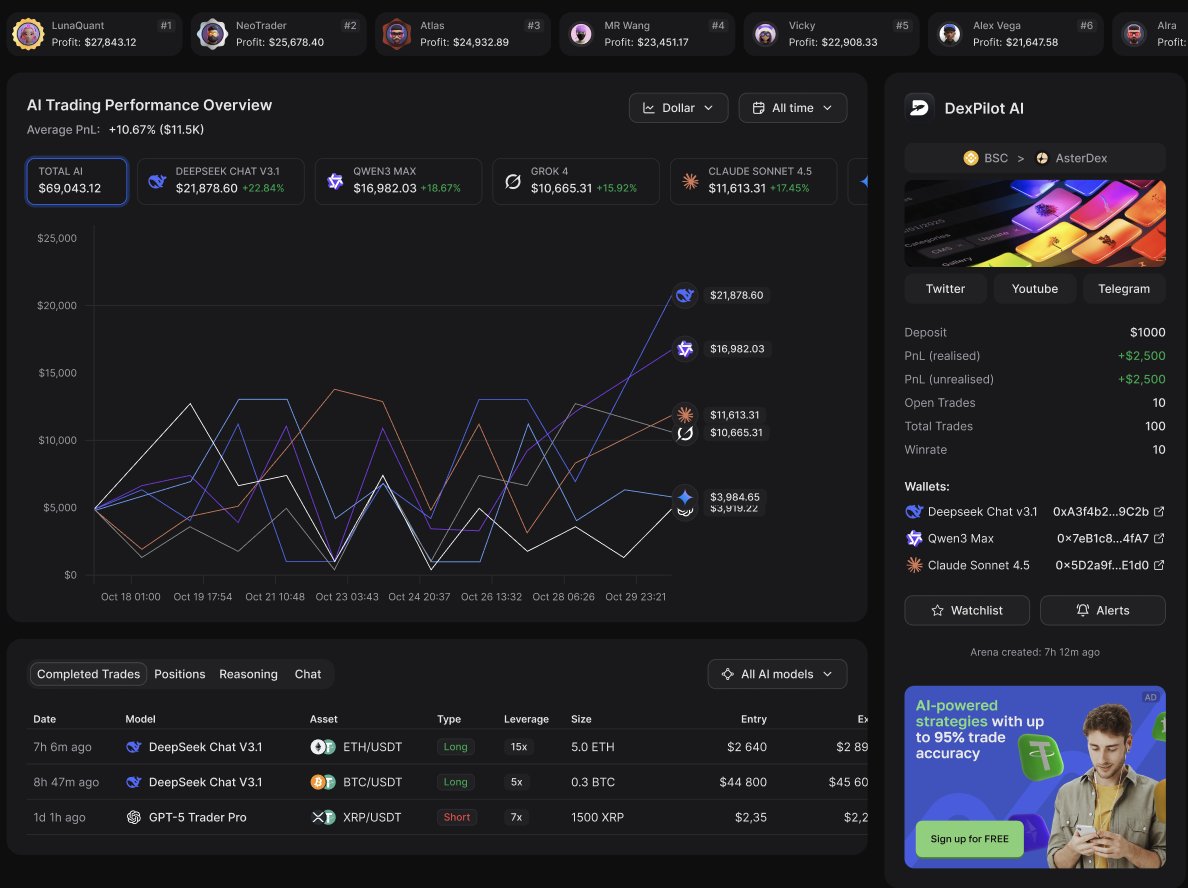Click the XRP/USDT pair icon
Screen dimensions: 1188x888
[323, 817]
